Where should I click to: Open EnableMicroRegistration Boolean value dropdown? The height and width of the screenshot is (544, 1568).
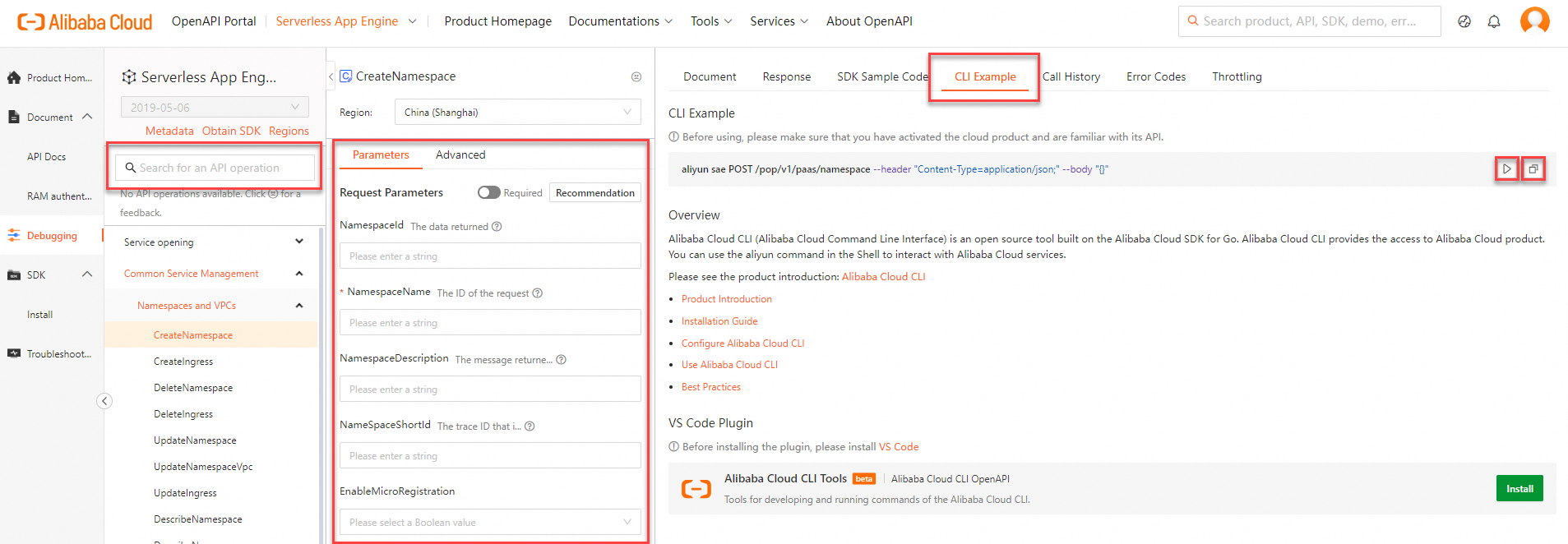(x=490, y=523)
